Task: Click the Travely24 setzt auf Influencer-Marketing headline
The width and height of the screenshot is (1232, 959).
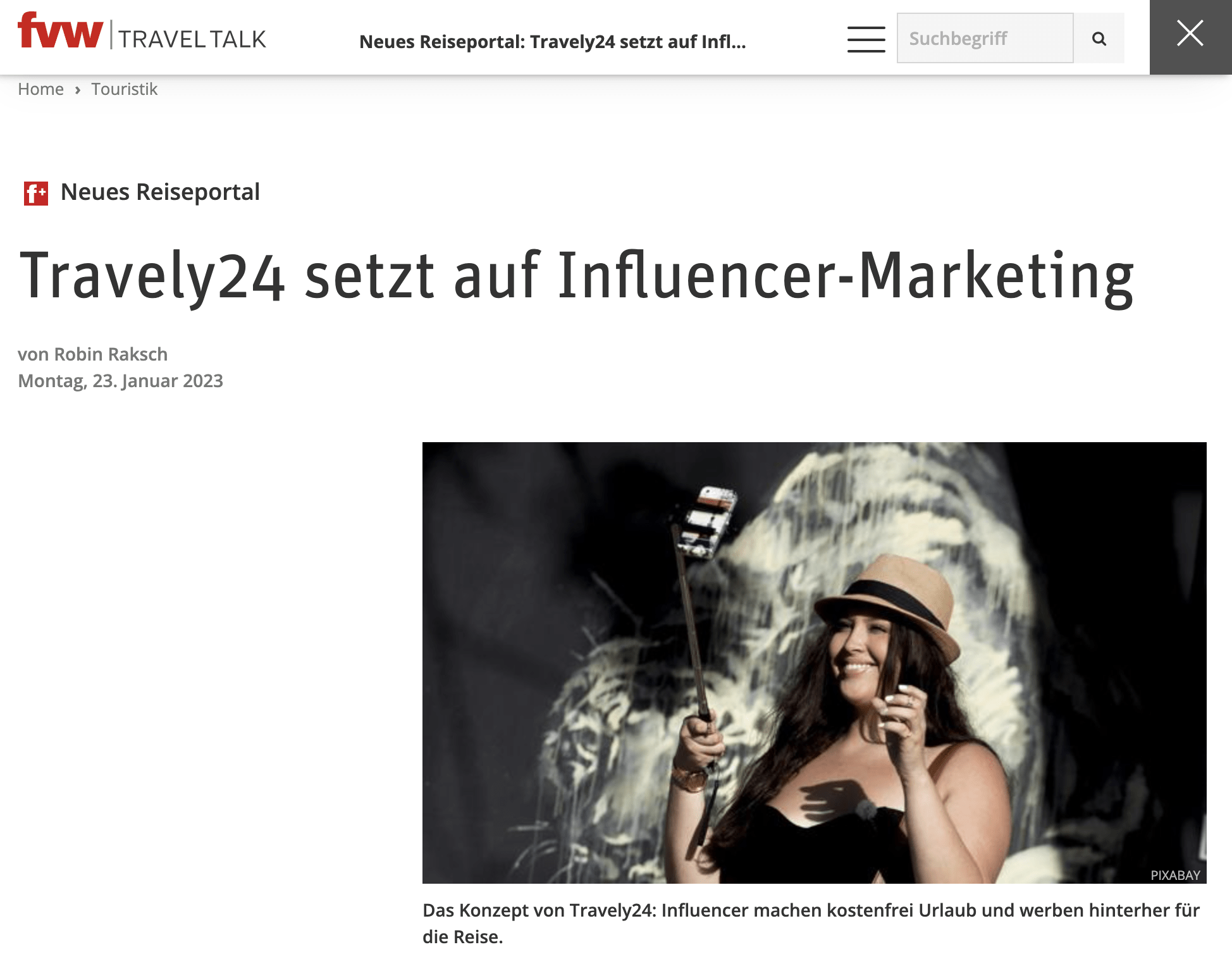Action: [577, 276]
